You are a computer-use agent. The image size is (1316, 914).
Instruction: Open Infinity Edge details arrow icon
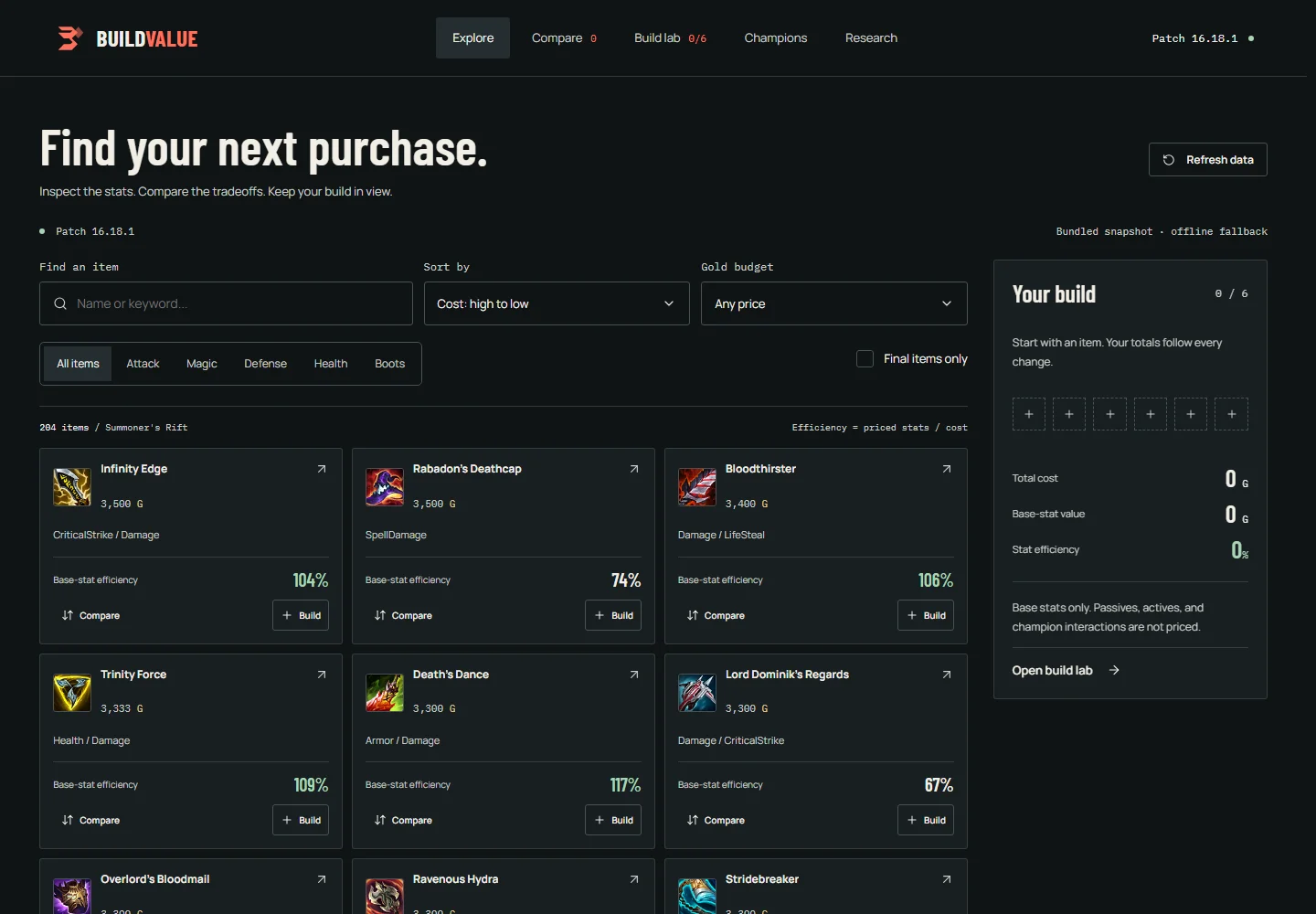click(x=322, y=469)
